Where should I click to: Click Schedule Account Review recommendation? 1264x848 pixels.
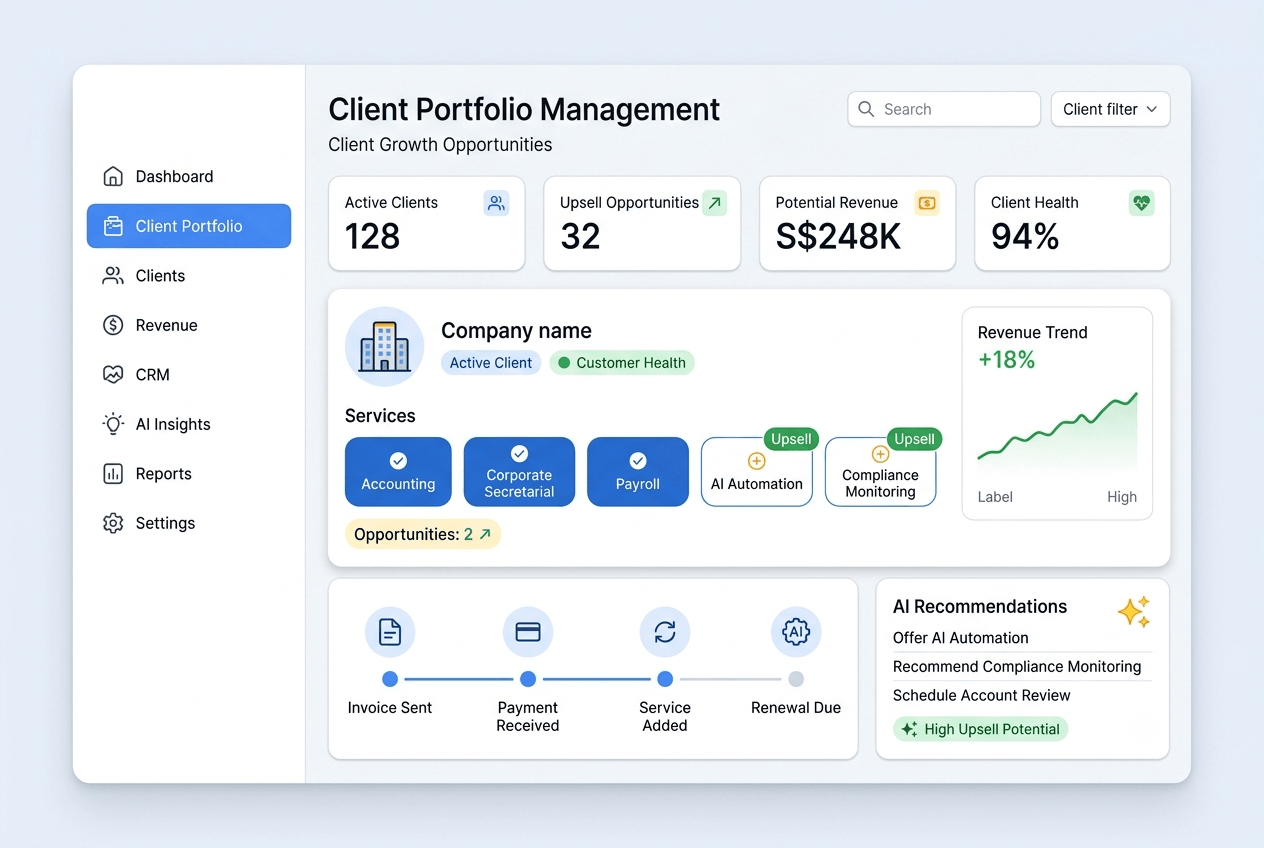(982, 696)
